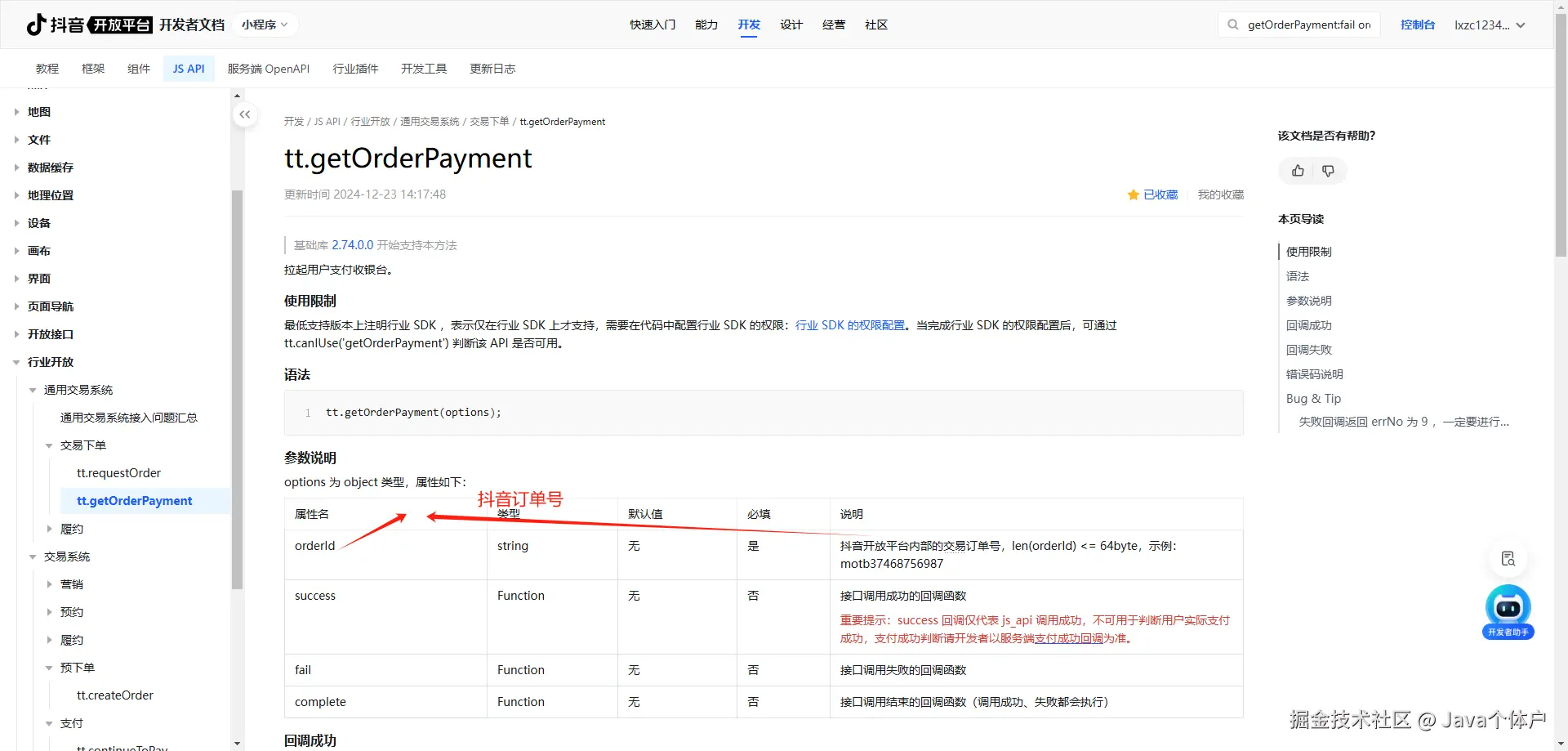The width and height of the screenshot is (1568, 751).
Task: Switch to the 教程 tab
Action: point(47,69)
